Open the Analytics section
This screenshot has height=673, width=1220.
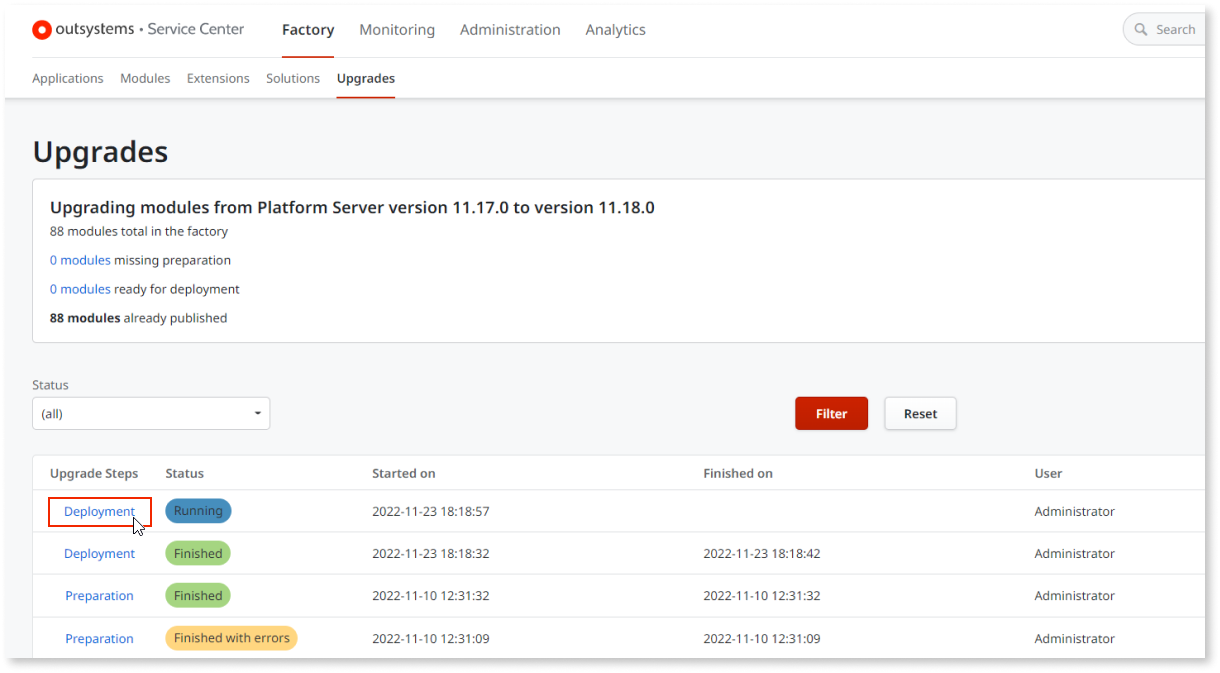(615, 29)
